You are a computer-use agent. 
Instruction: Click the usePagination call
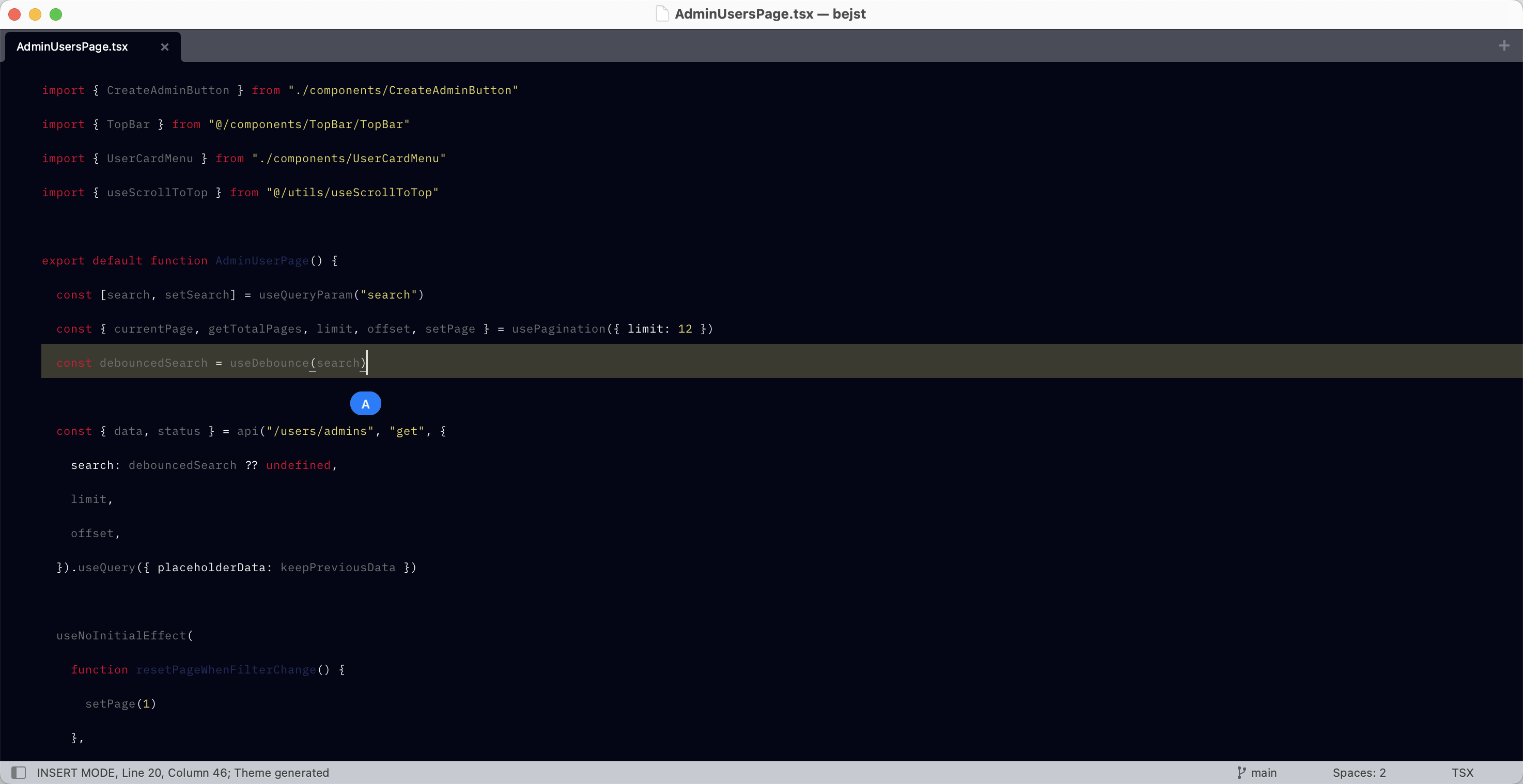coord(558,329)
